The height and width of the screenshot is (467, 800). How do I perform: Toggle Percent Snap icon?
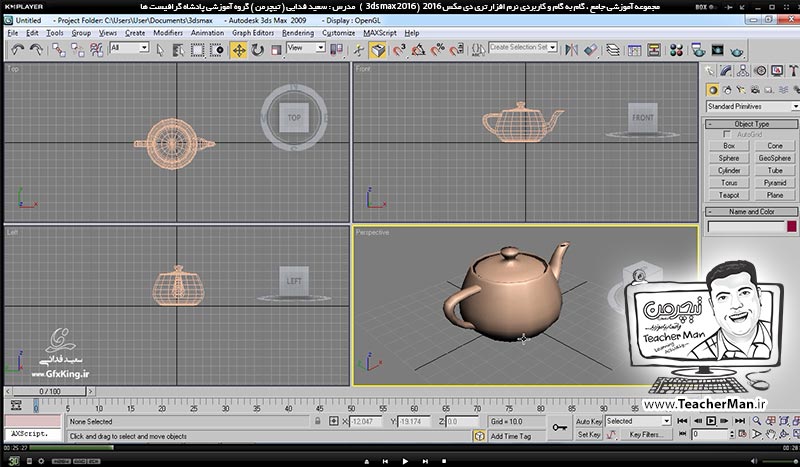pyautogui.click(x=437, y=50)
